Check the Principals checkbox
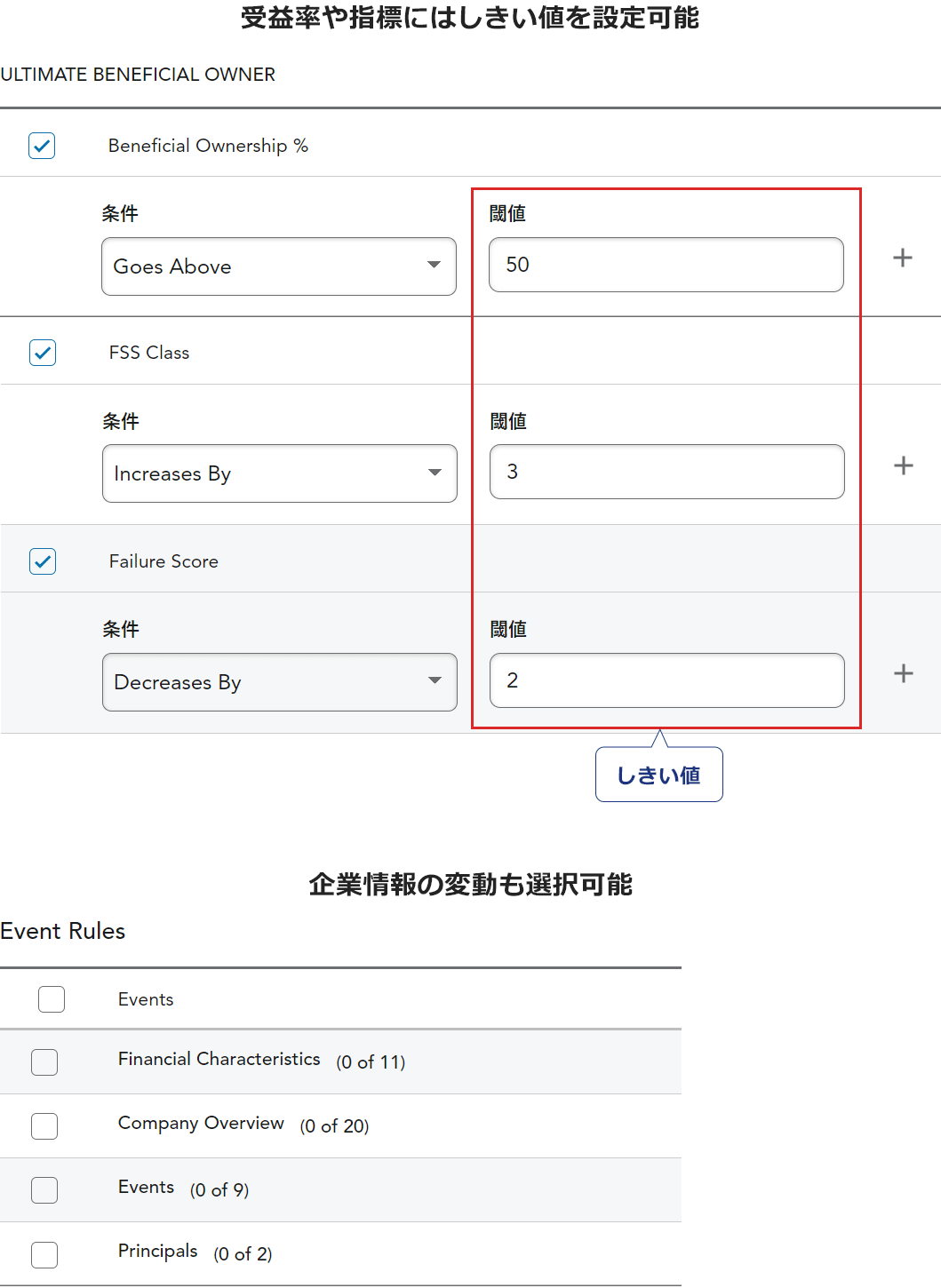Viewport: 941px width, 1288px height. [44, 1255]
